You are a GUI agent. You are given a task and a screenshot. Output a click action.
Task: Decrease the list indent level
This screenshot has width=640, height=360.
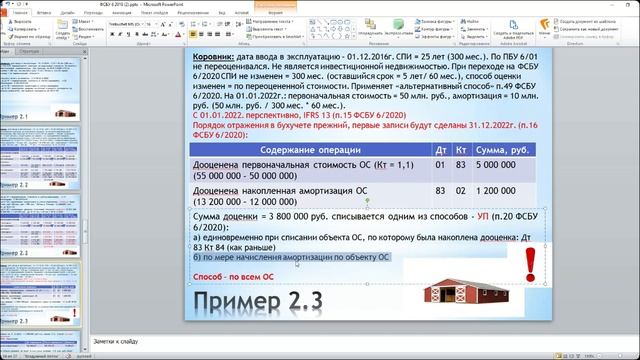[x=220, y=24]
